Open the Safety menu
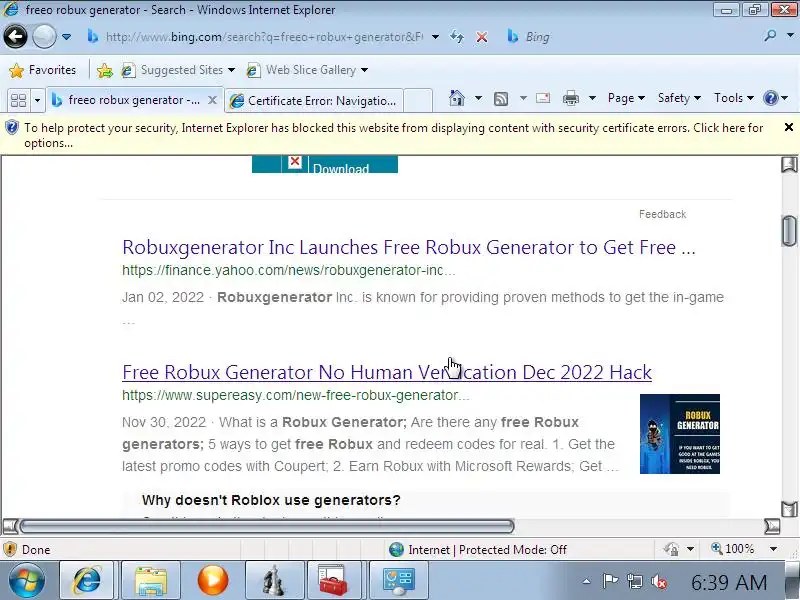The image size is (800, 600). click(679, 97)
